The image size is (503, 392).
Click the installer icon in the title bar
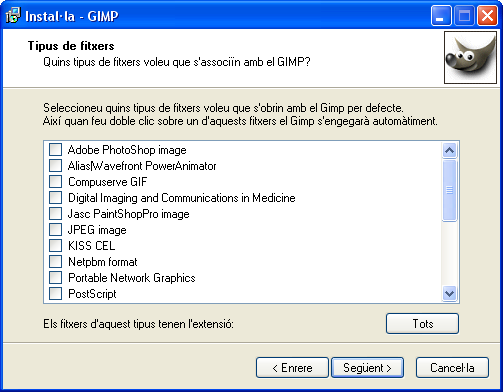(13, 16)
